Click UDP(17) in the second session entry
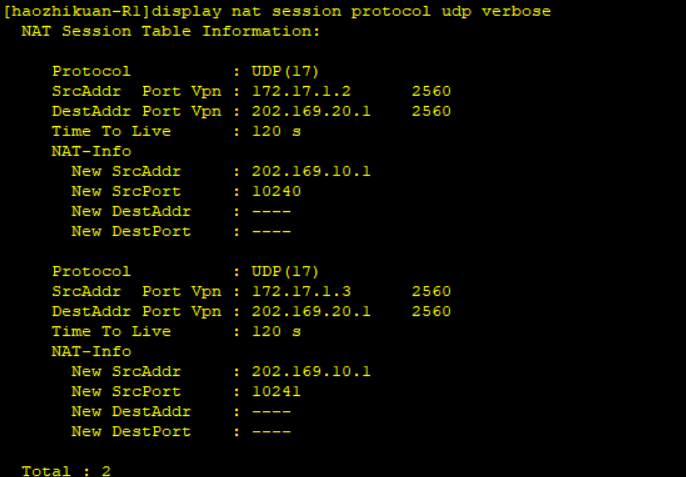 [x=285, y=271]
